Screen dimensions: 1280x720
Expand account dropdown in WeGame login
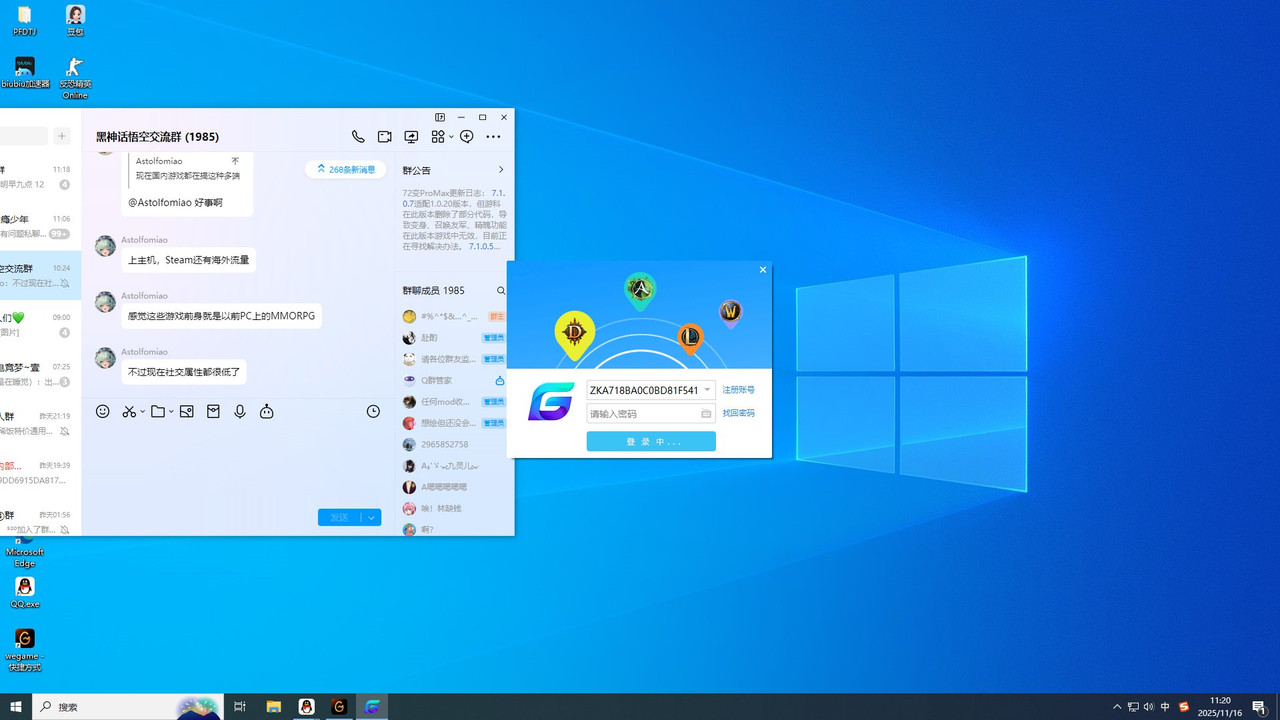(707, 390)
